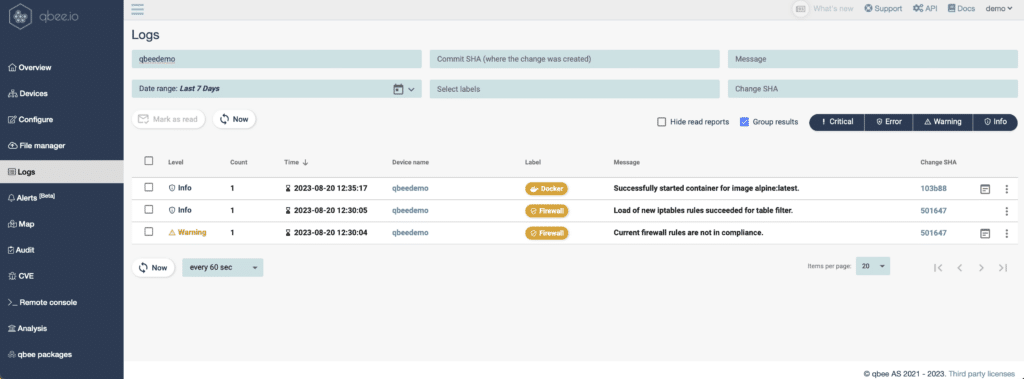Image resolution: width=1024 pixels, height=379 pixels.
Task: Click the Commit SHA filter field
Action: pos(574,59)
